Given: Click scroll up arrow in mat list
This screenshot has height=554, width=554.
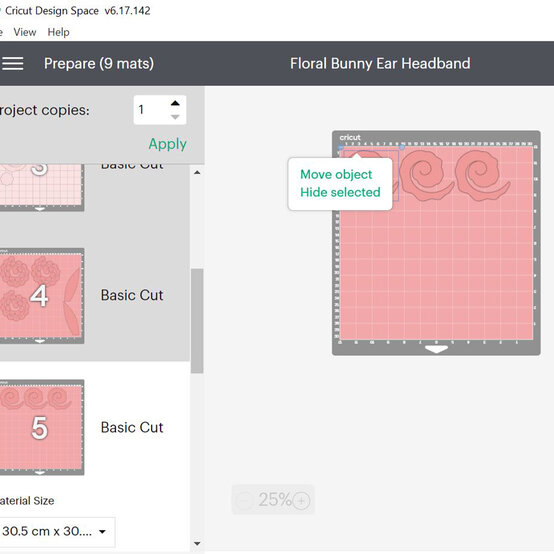Looking at the screenshot, I should point(197,172).
